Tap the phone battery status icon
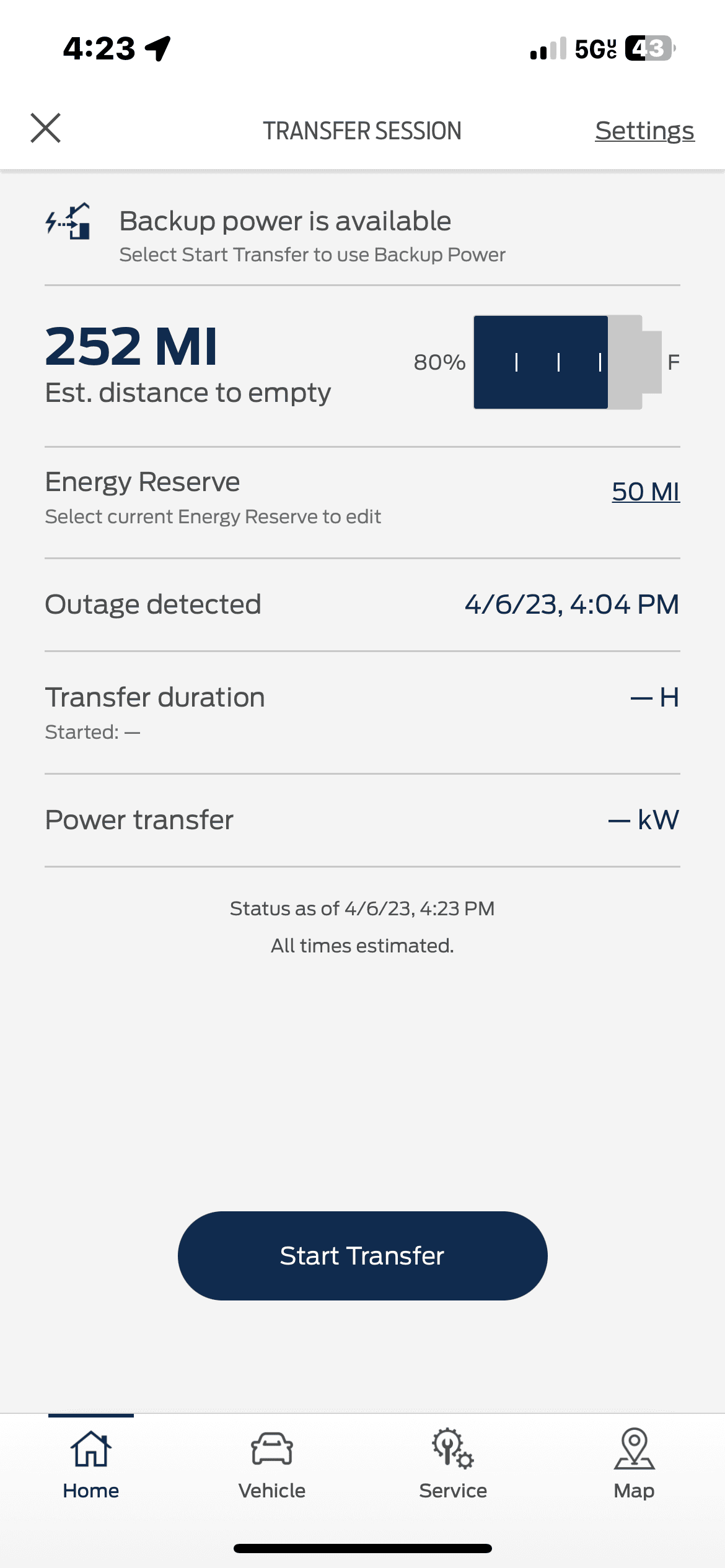Viewport: 725px width, 1568px height. click(649, 48)
